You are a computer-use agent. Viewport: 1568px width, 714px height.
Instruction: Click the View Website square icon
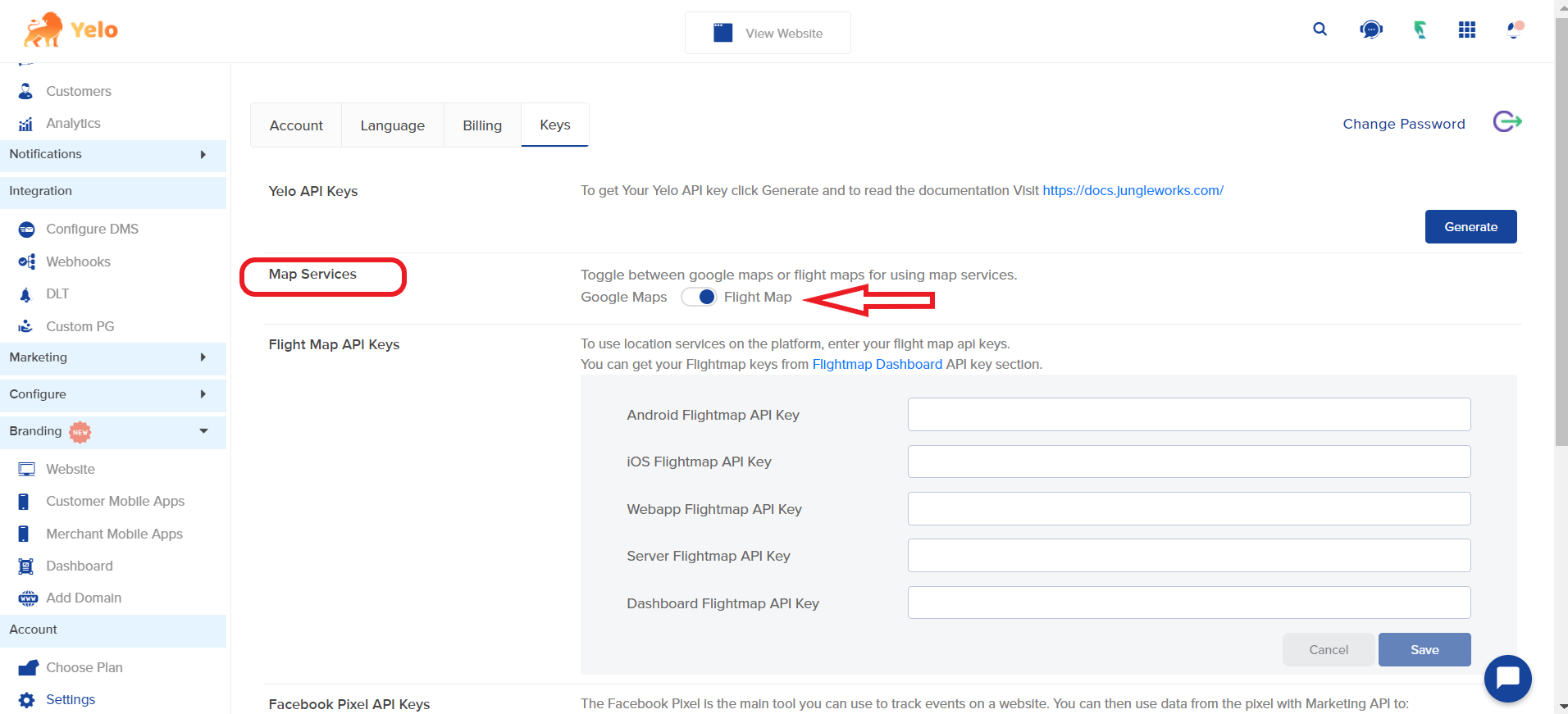click(722, 33)
